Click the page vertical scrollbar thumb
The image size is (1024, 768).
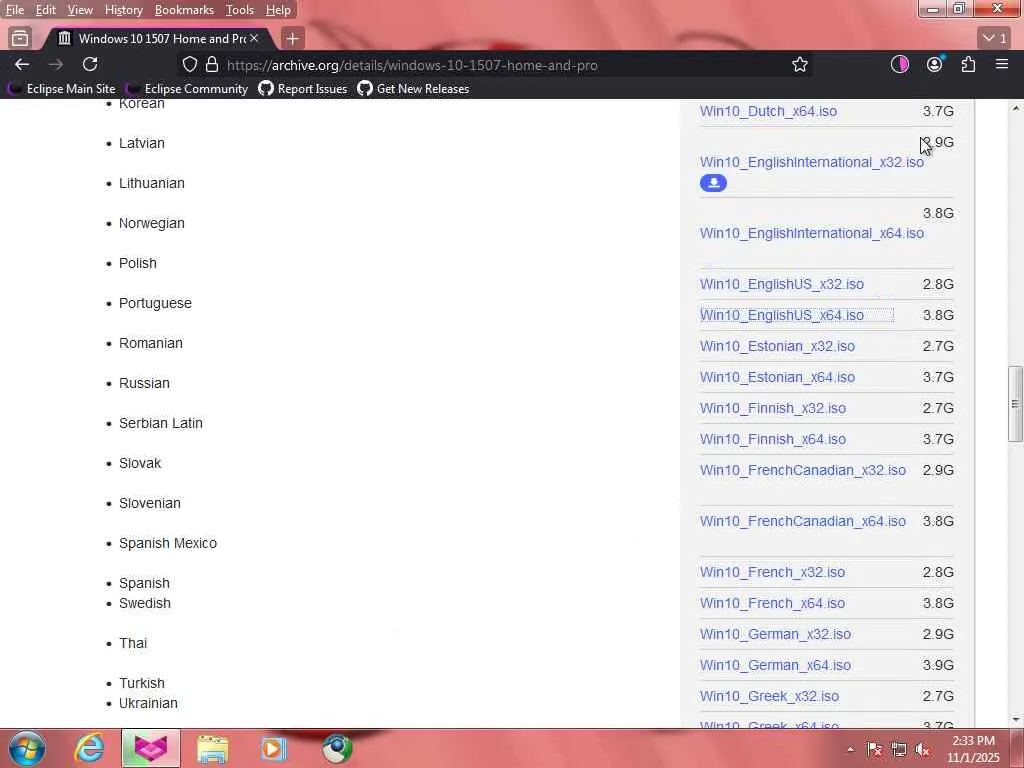point(1015,404)
